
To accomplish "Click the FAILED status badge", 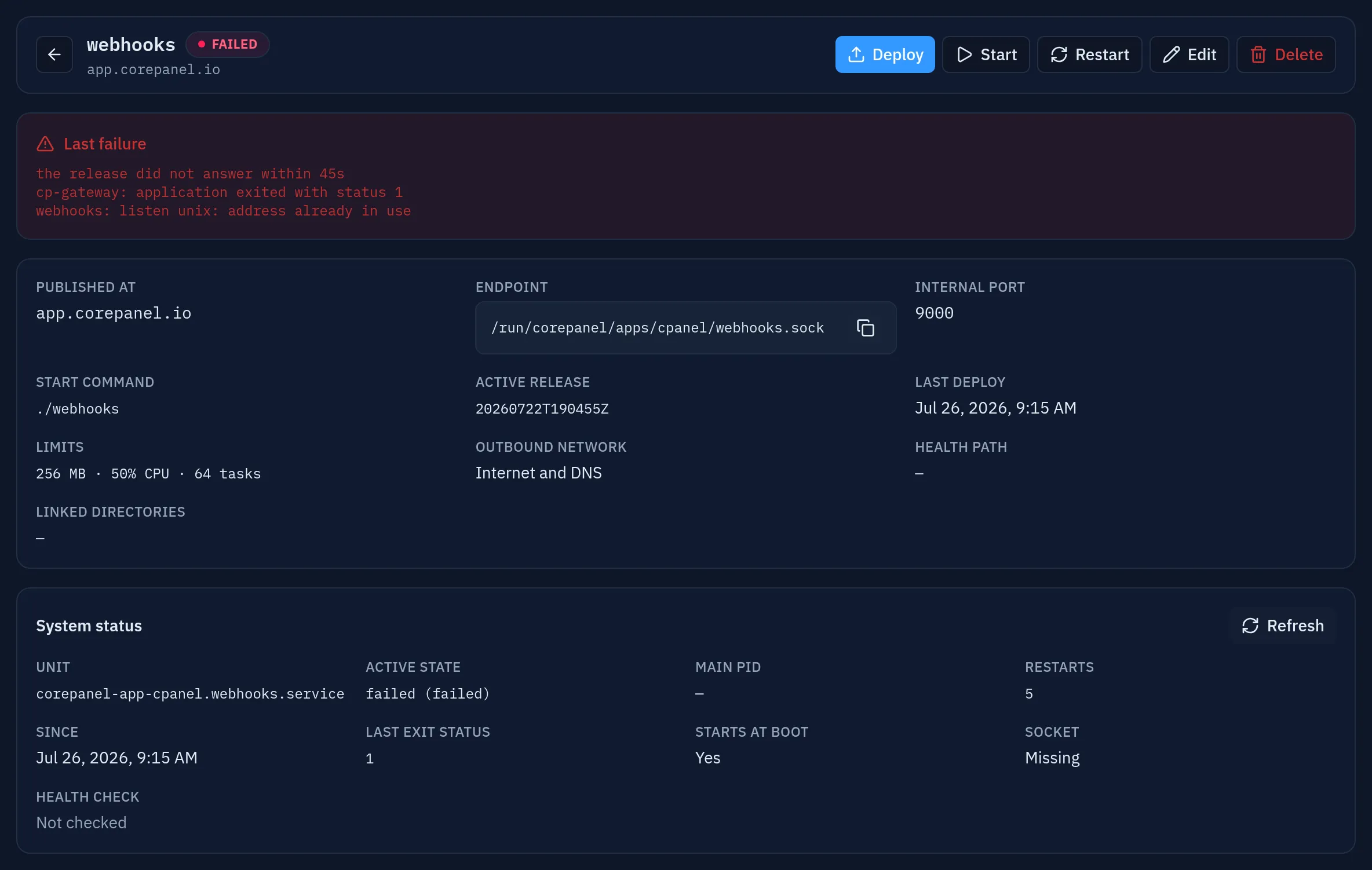I will [227, 45].
